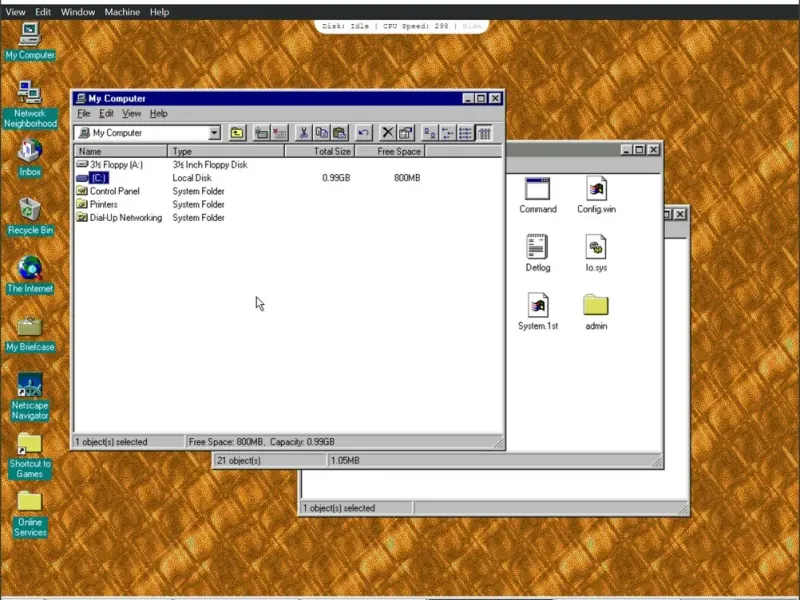Image resolution: width=800 pixels, height=600 pixels.
Task: Click the My Computer desktop icon
Action: [x=30, y=42]
